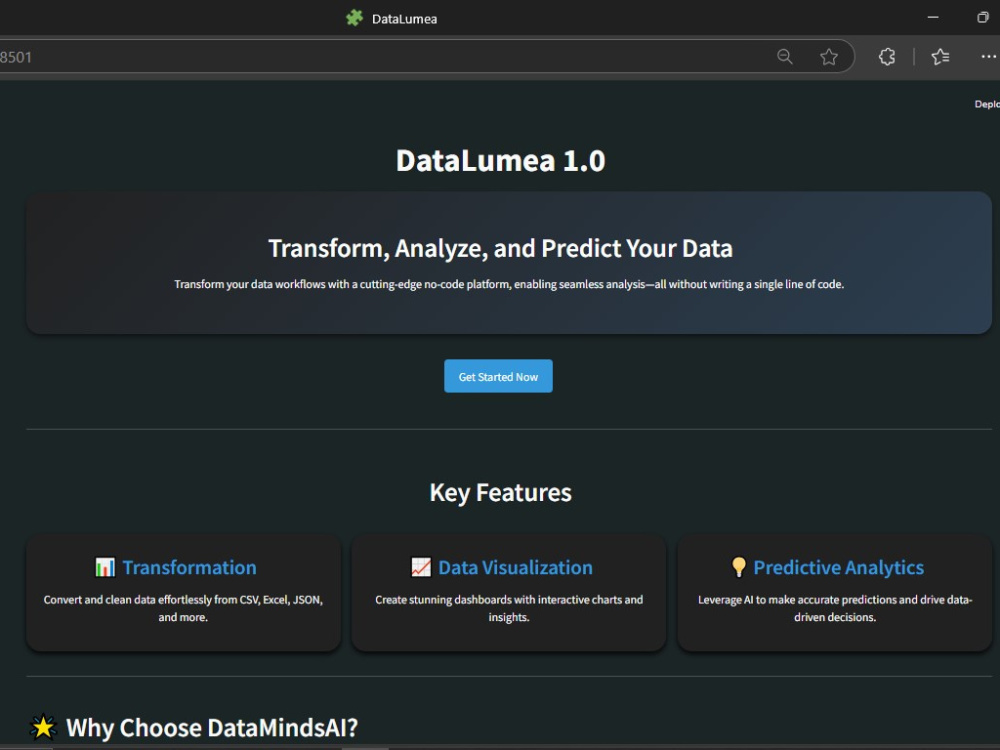The height and width of the screenshot is (750, 1000).
Task: Click the Data Visualization feature heading
Action: coord(515,568)
